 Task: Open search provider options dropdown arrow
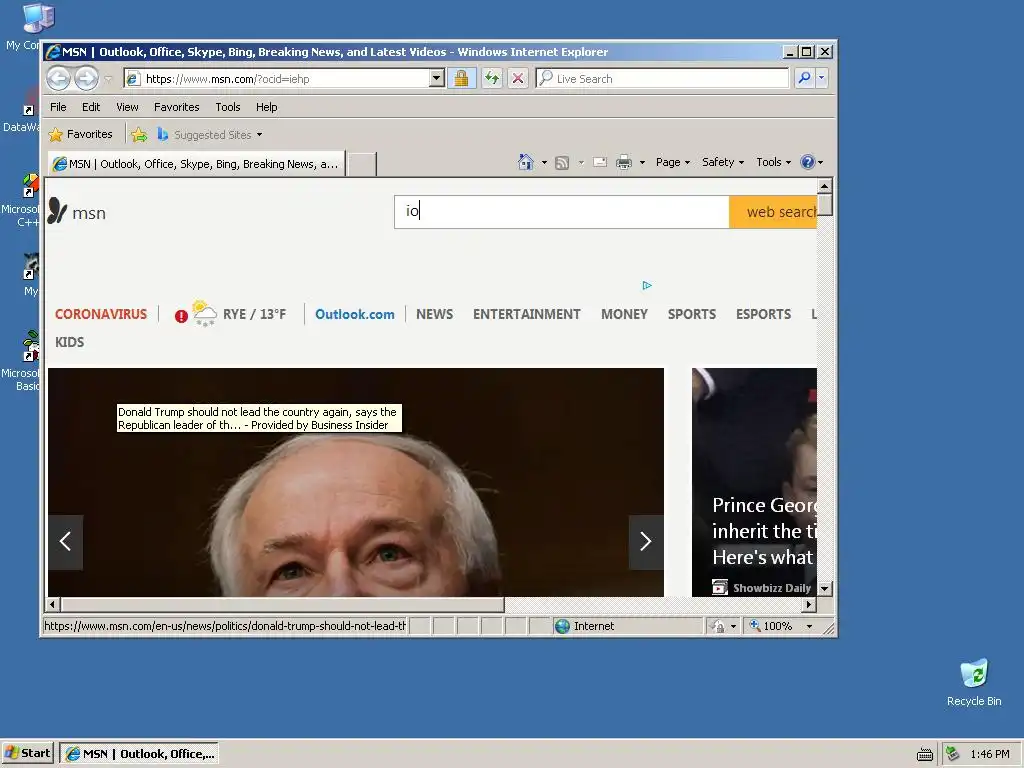point(822,78)
